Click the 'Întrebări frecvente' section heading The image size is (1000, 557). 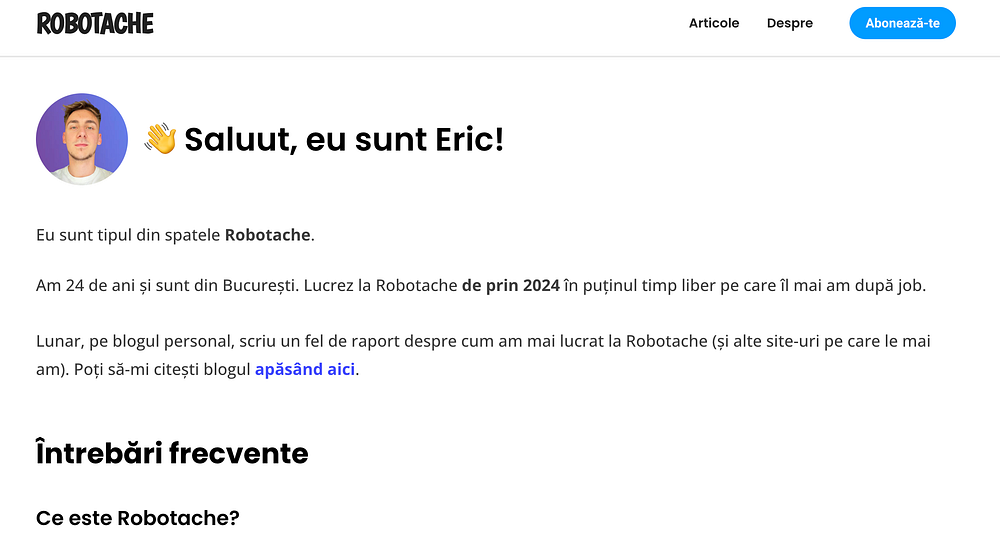click(172, 453)
